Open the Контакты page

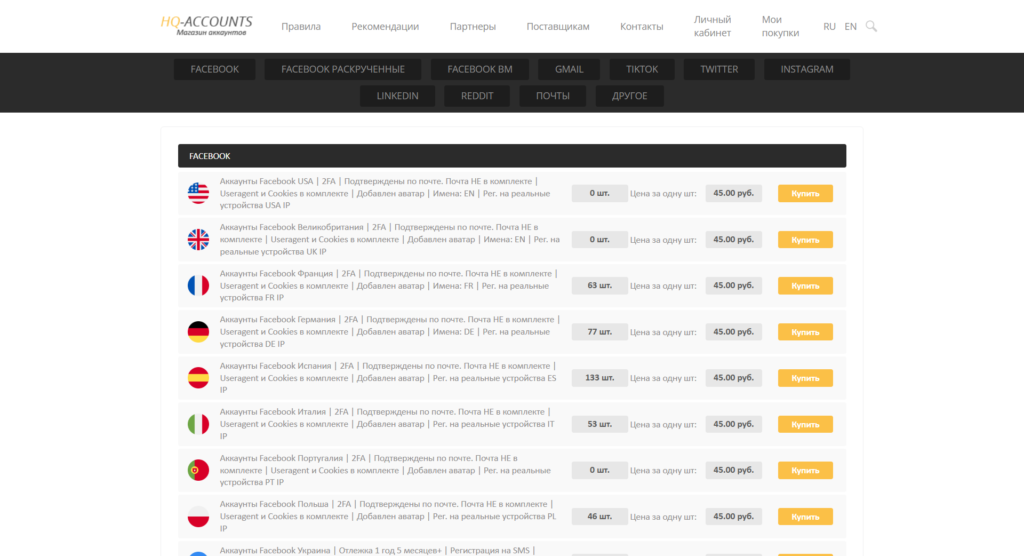click(x=641, y=26)
